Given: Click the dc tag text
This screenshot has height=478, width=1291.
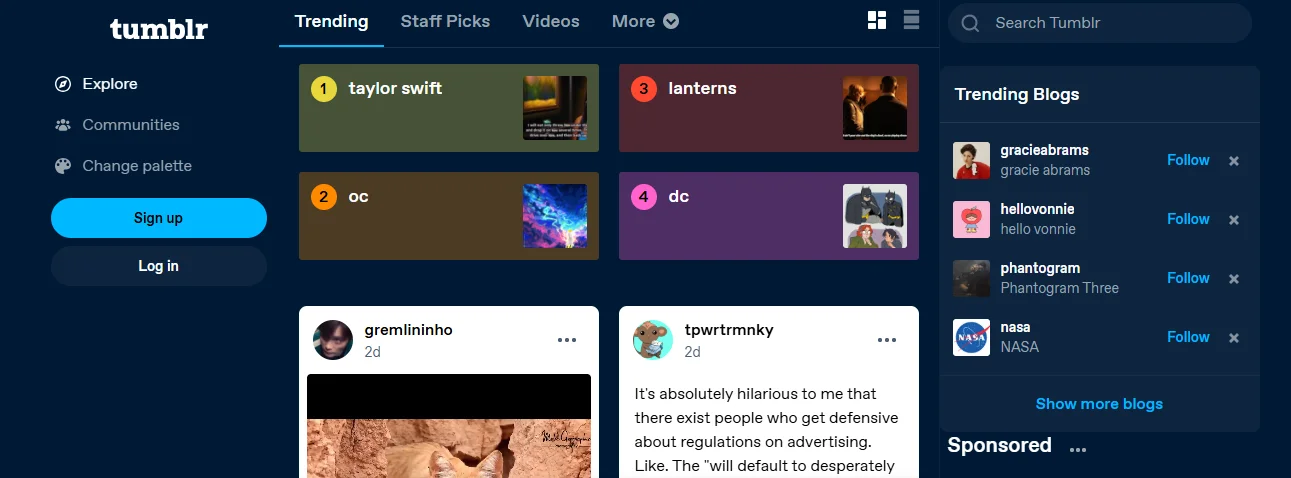Looking at the screenshot, I should pyautogui.click(x=678, y=196).
